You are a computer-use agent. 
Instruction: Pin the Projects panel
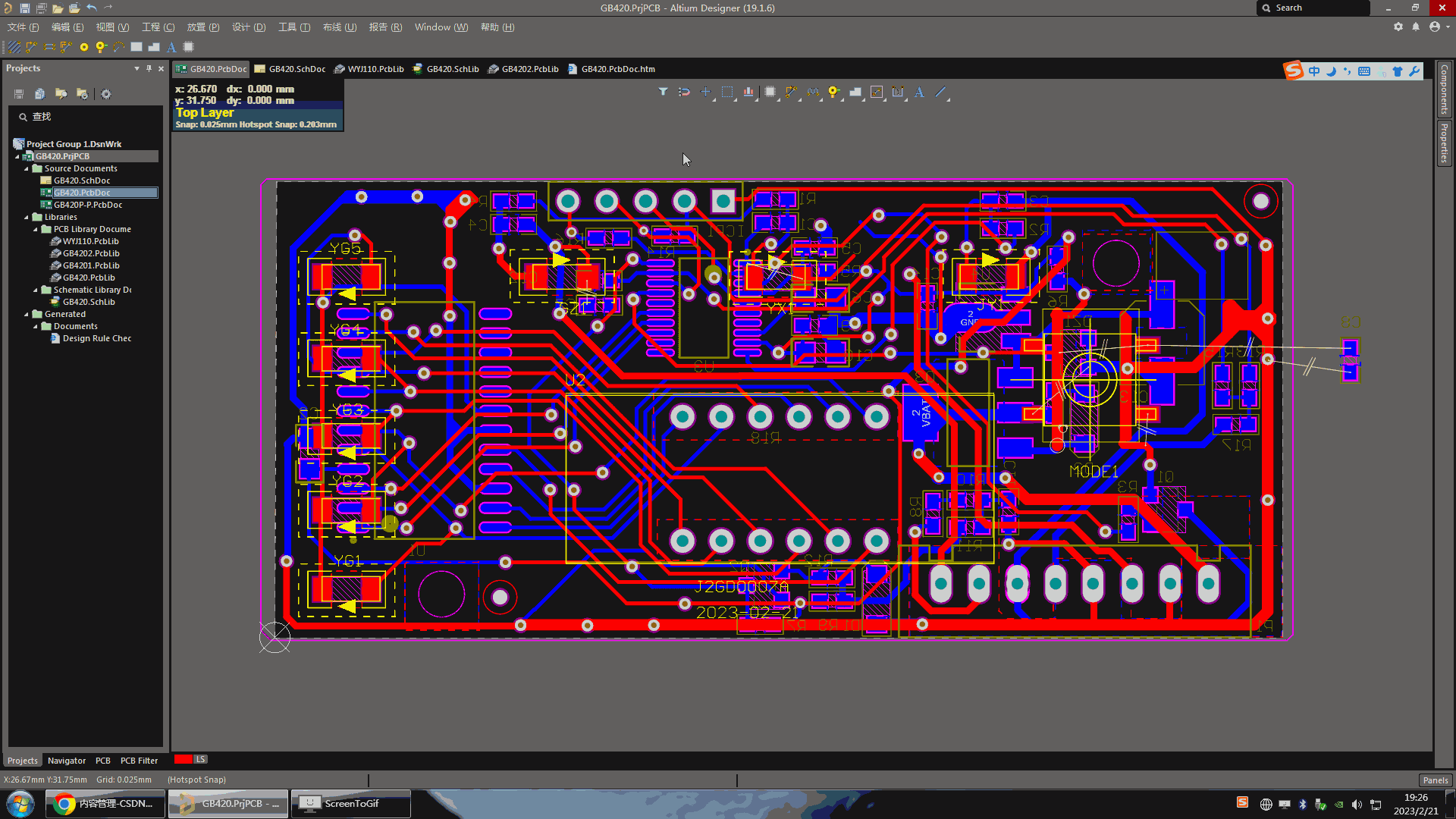pos(149,68)
